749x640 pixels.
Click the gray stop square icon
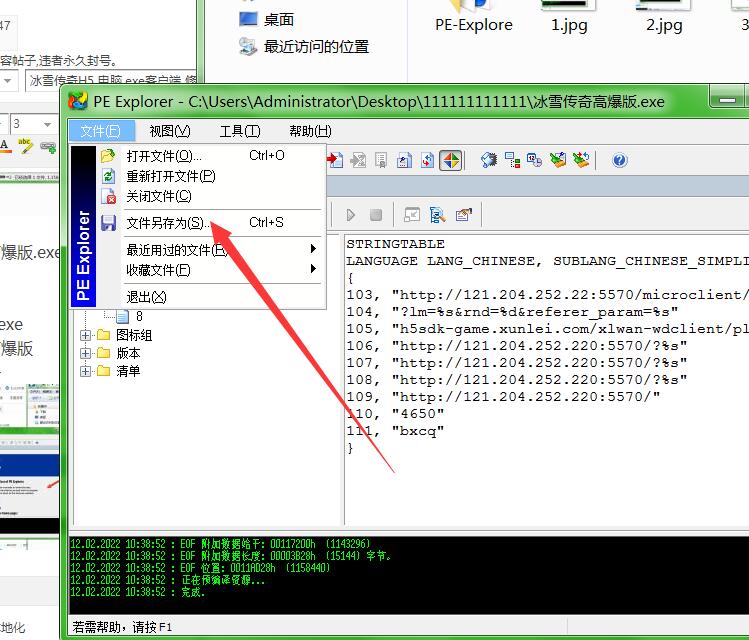point(376,214)
